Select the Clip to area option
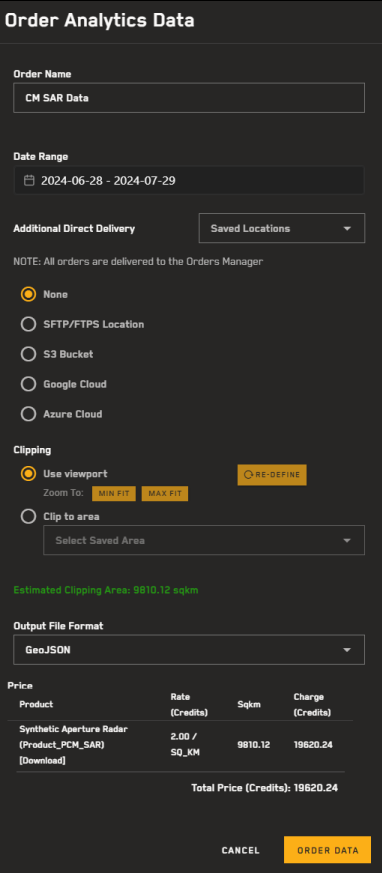Image resolution: width=382 pixels, height=873 pixels. (28, 517)
